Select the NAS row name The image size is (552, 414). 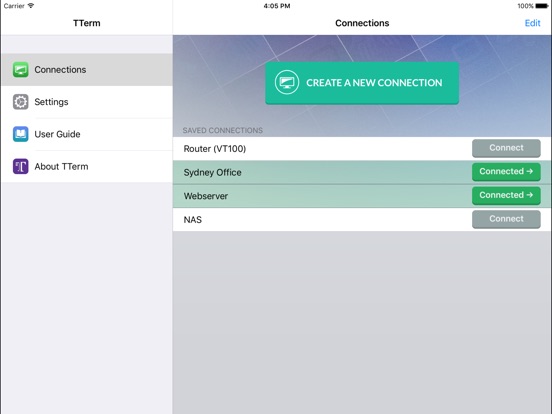pyautogui.click(x=193, y=220)
